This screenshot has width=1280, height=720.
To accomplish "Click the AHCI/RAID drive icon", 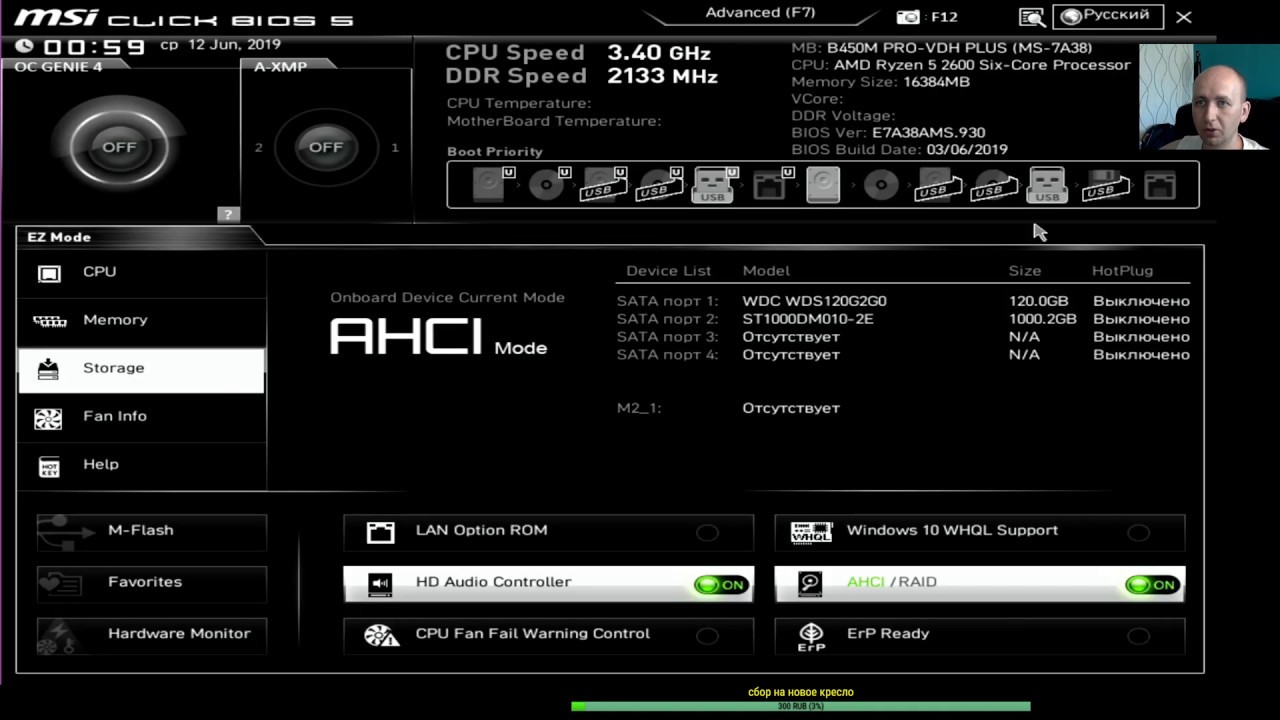I will click(811, 584).
